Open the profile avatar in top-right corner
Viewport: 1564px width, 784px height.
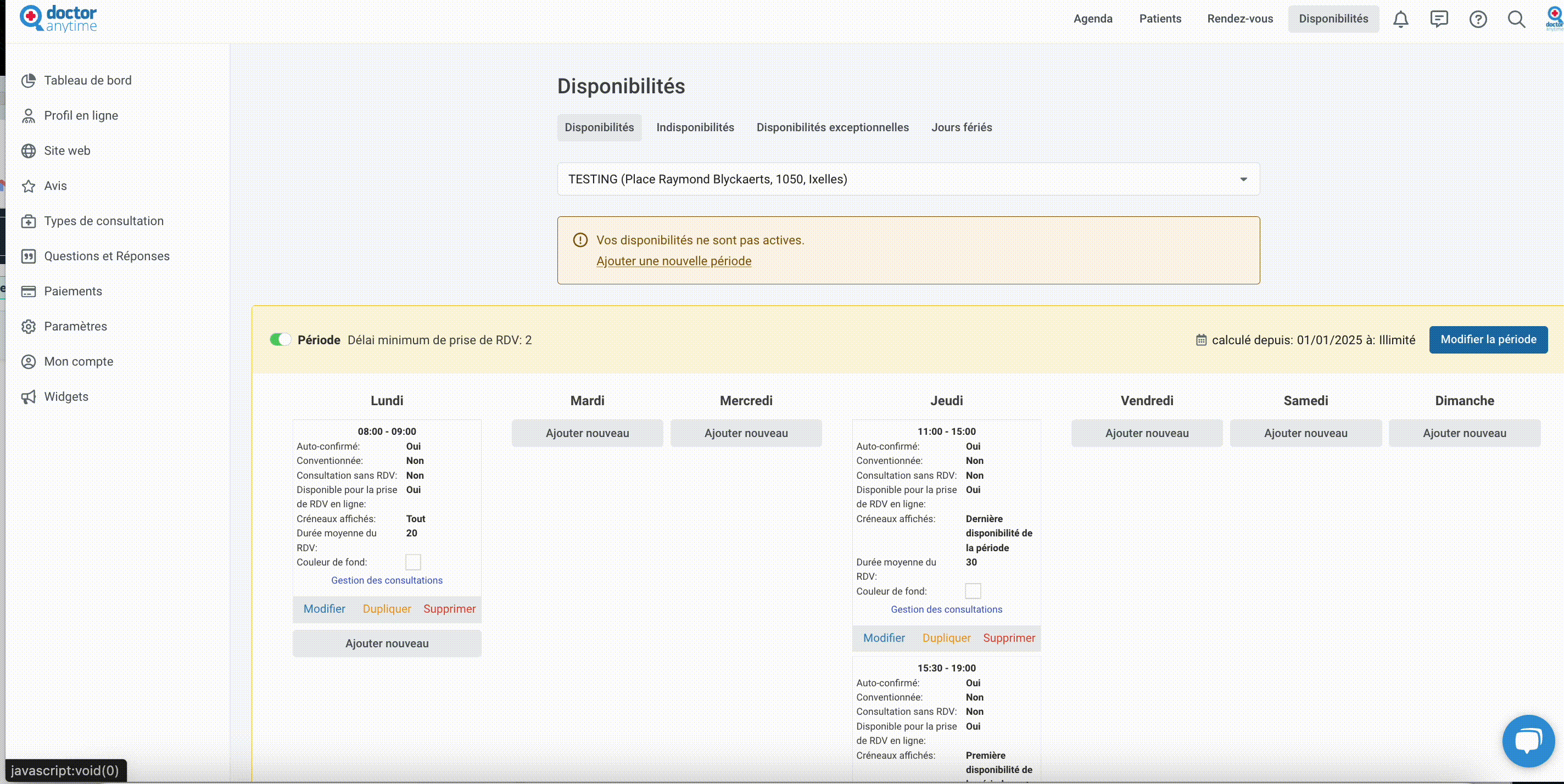point(1554,19)
